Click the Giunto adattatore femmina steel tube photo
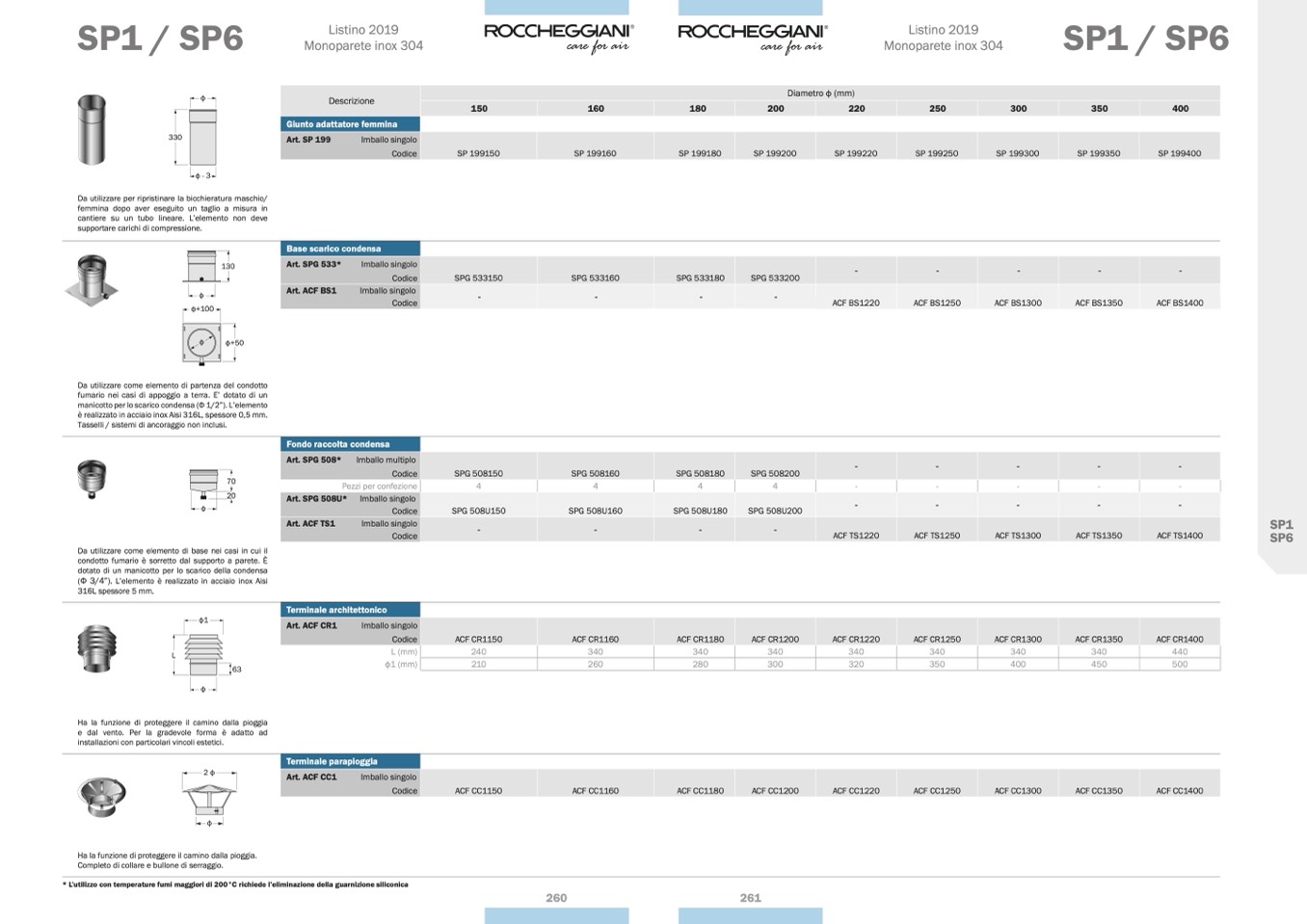The height and width of the screenshot is (924, 1307). pos(93,130)
